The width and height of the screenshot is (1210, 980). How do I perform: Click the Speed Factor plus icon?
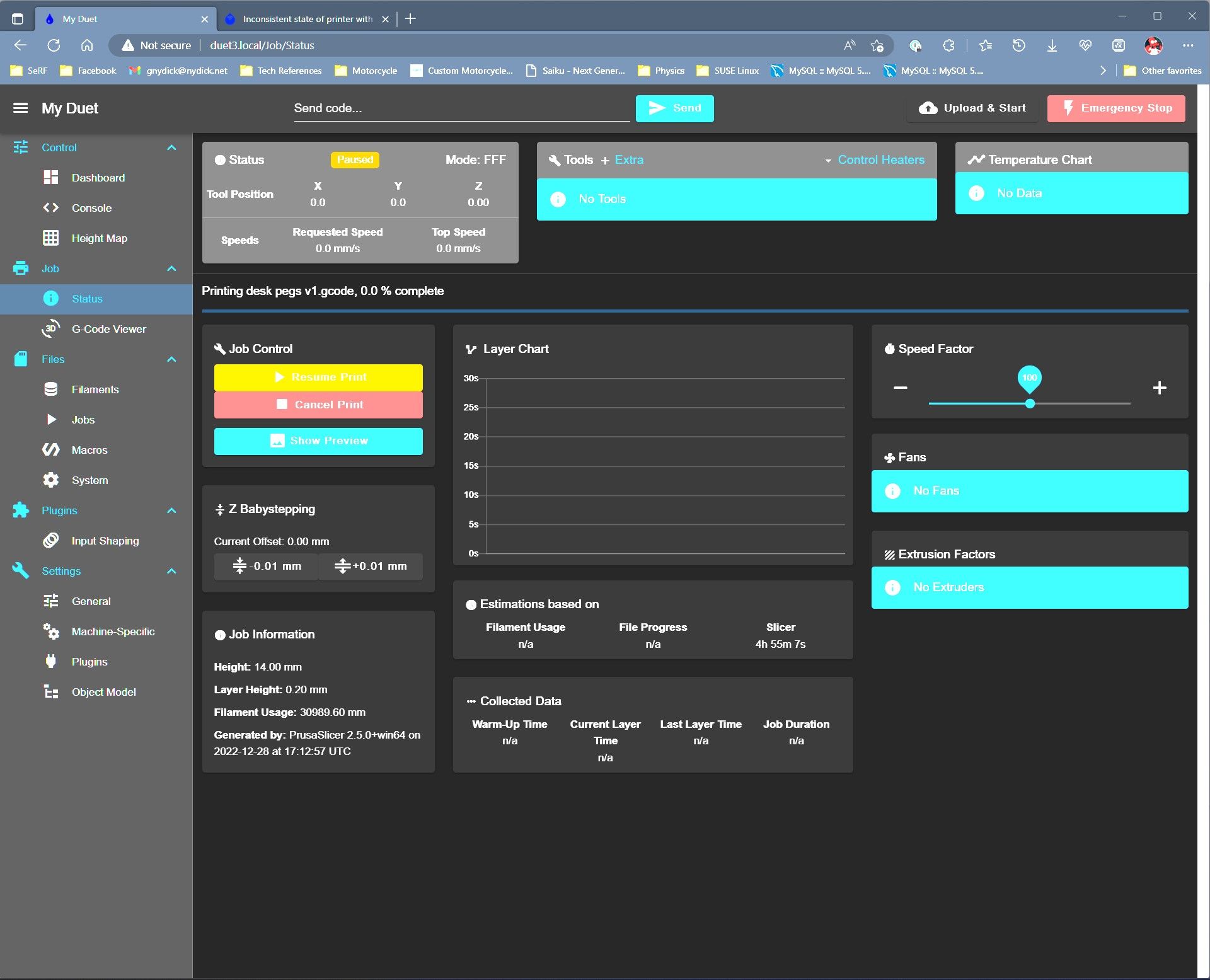tap(1160, 388)
